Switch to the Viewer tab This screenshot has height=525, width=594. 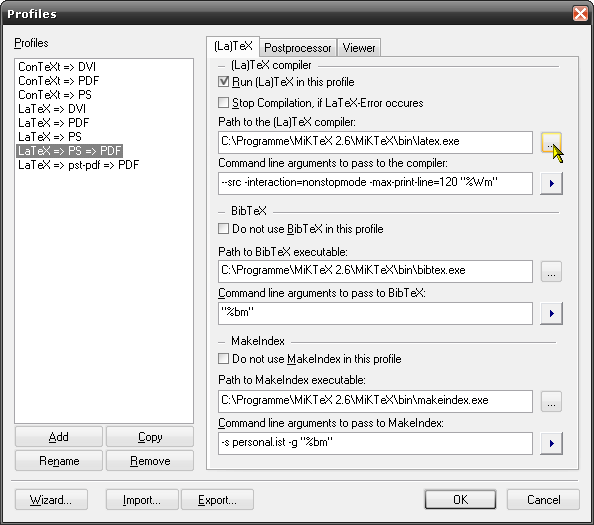coord(359,48)
